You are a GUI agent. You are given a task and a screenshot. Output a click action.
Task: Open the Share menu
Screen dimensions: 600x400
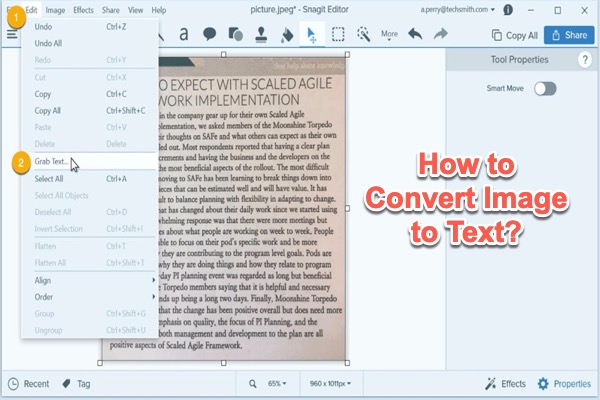click(x=111, y=10)
